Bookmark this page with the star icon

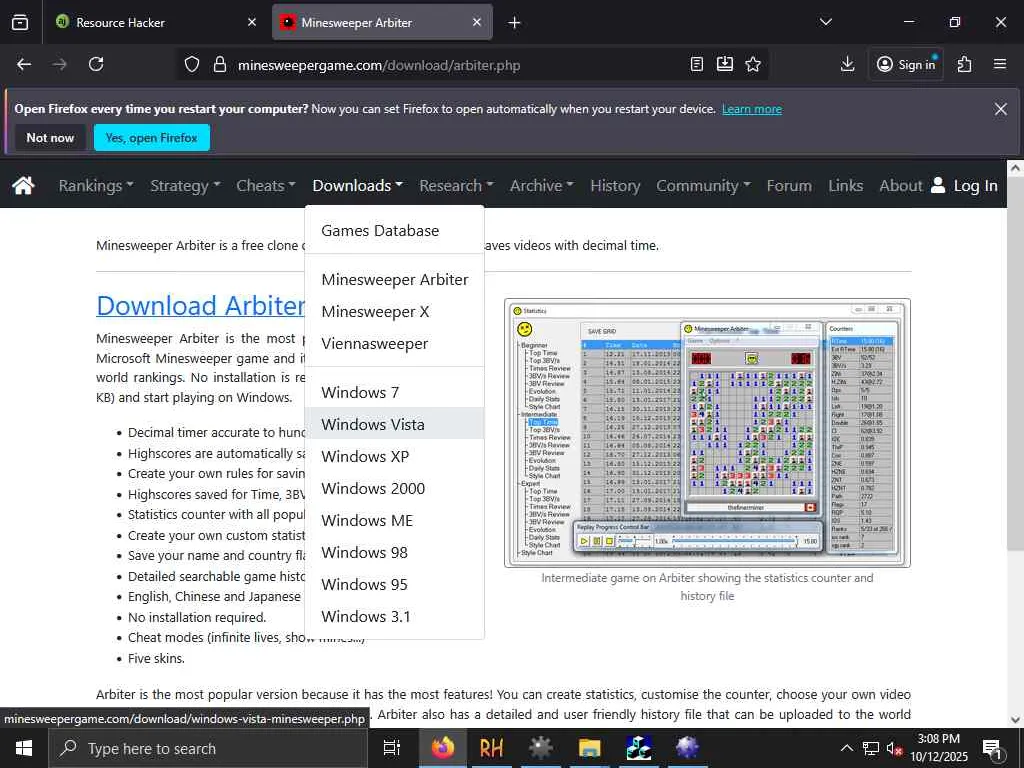point(753,64)
